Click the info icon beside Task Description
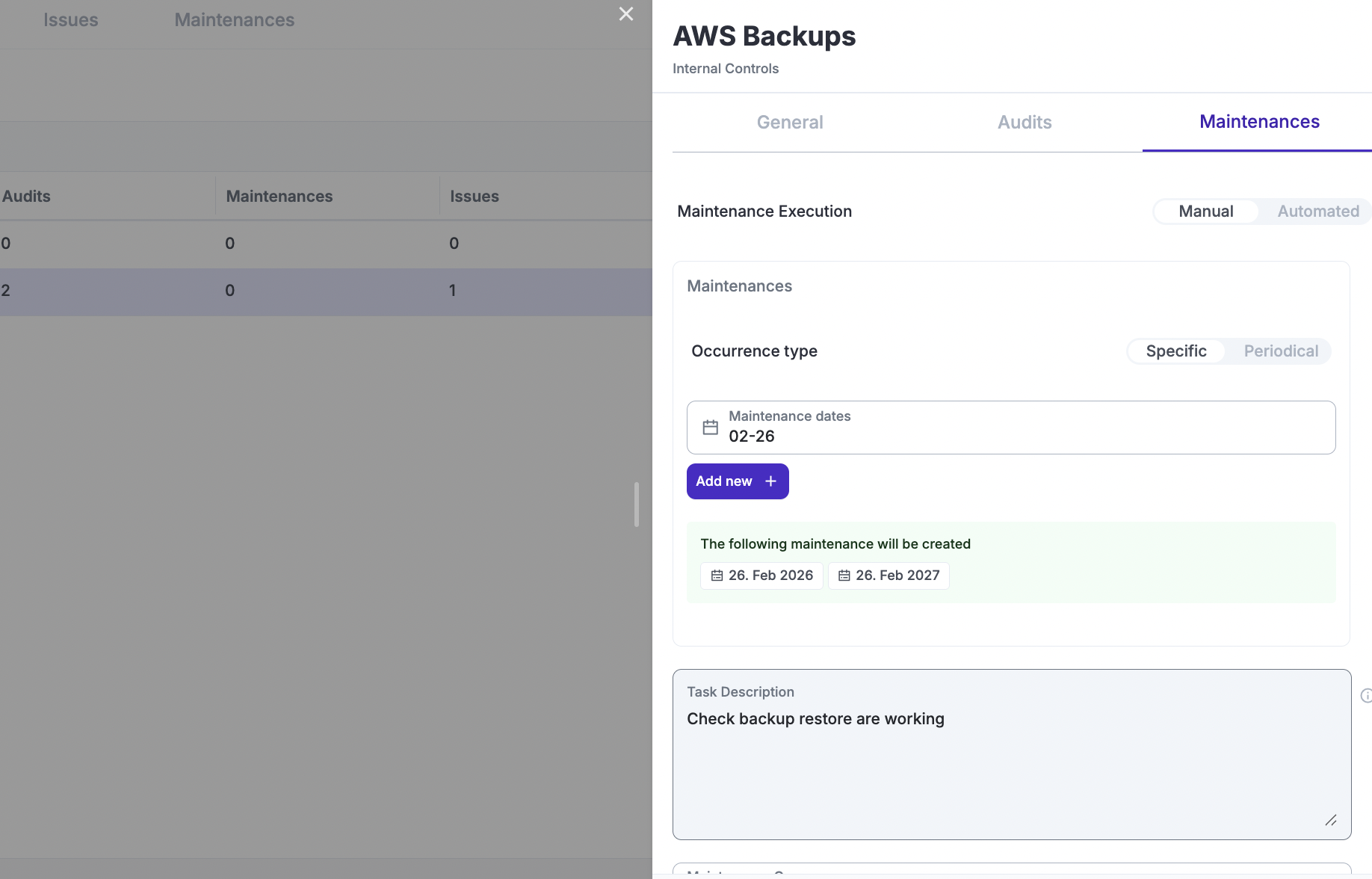The width and height of the screenshot is (1372, 879). tap(1365, 695)
